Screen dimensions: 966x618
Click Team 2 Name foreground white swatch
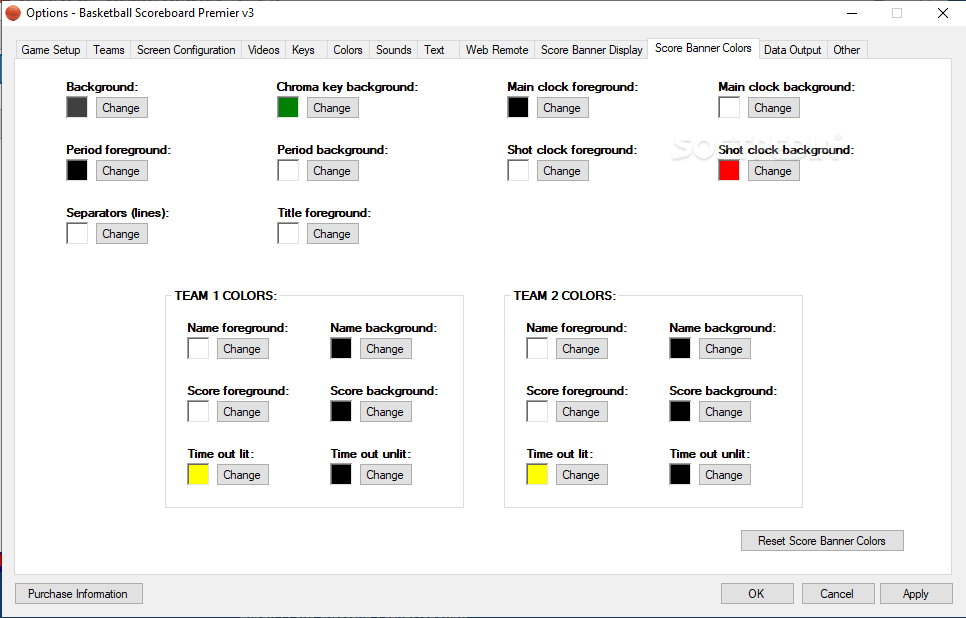pos(537,349)
